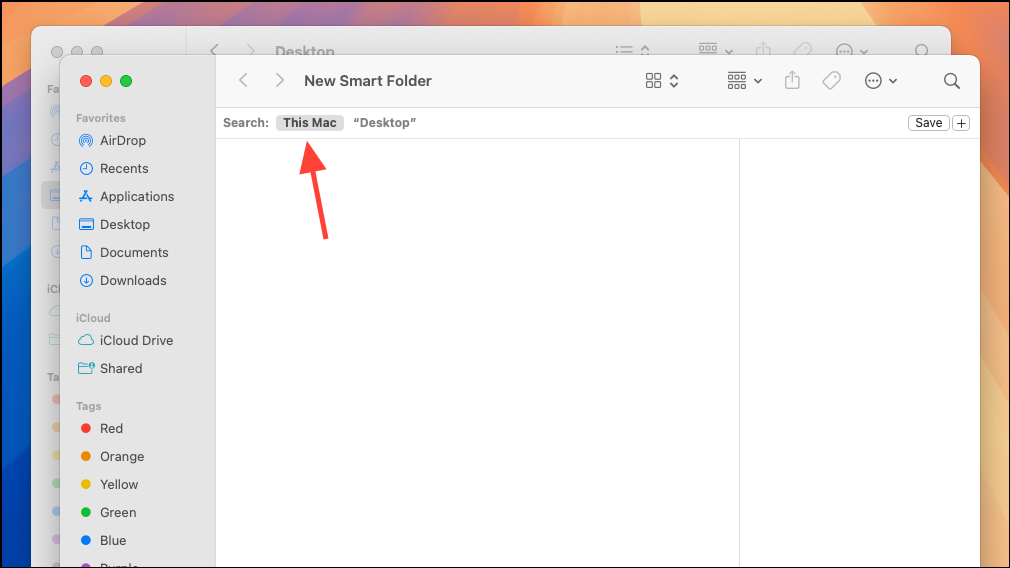
Task: Click the forward arrow in New Smart Folder
Action: [280, 80]
